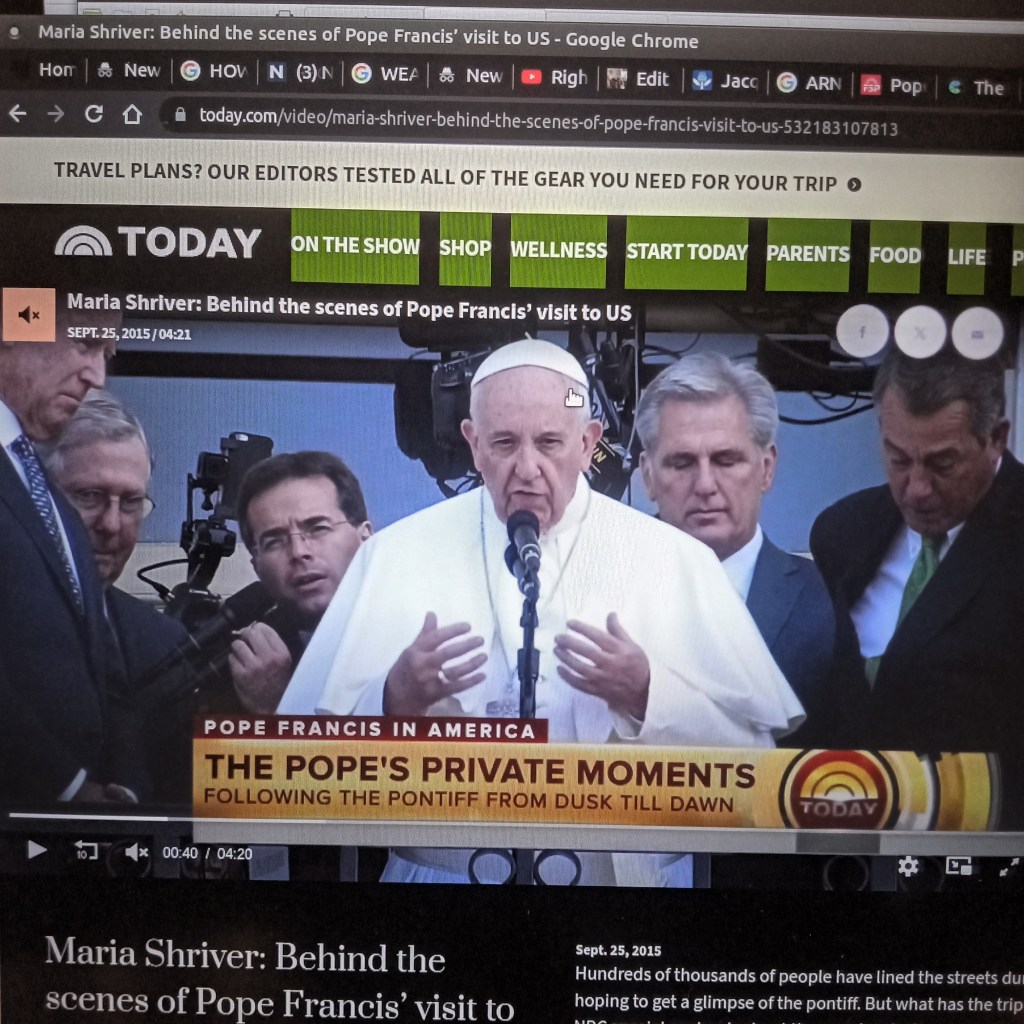Screen dimensions: 1024x1024
Task: Share the video on X
Action: pyautogui.click(x=920, y=333)
